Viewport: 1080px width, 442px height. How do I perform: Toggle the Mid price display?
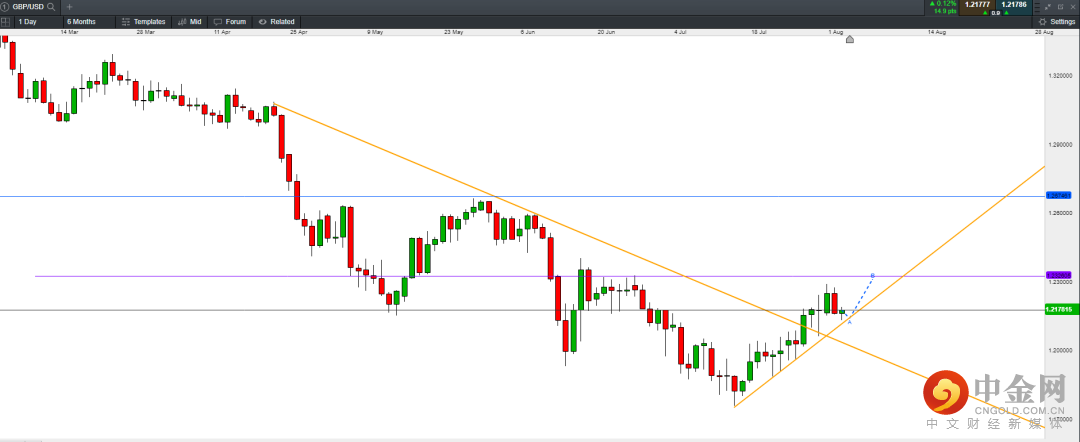[x=189, y=21]
